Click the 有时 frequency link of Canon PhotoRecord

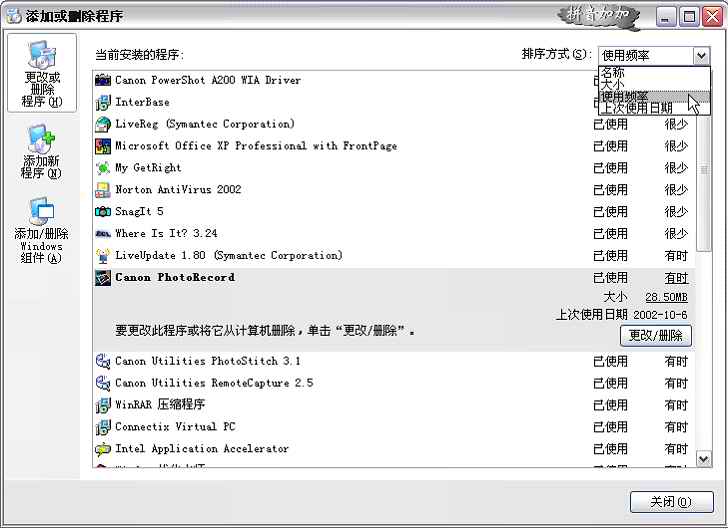coord(676,278)
